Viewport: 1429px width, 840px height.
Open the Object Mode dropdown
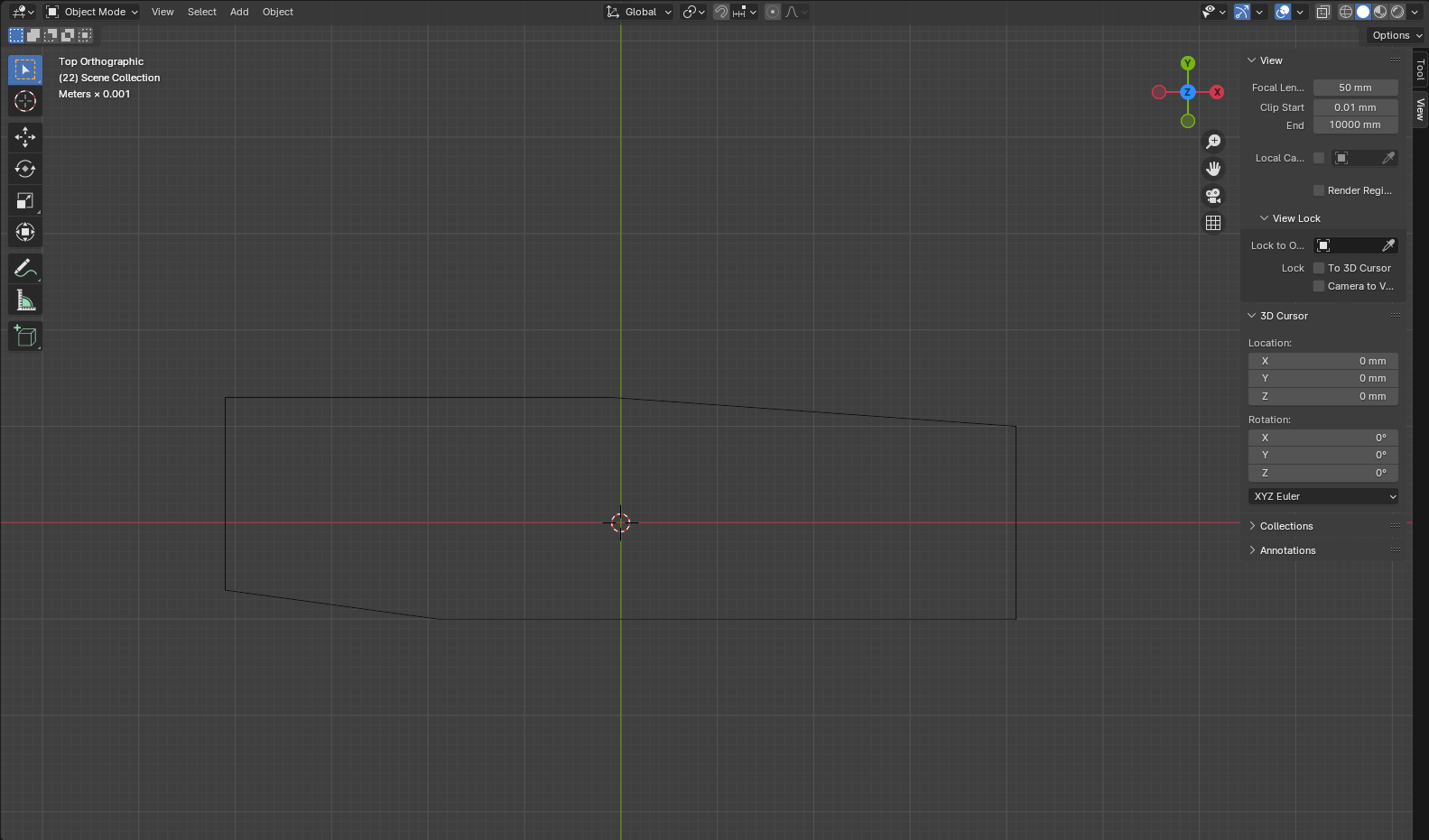92,12
